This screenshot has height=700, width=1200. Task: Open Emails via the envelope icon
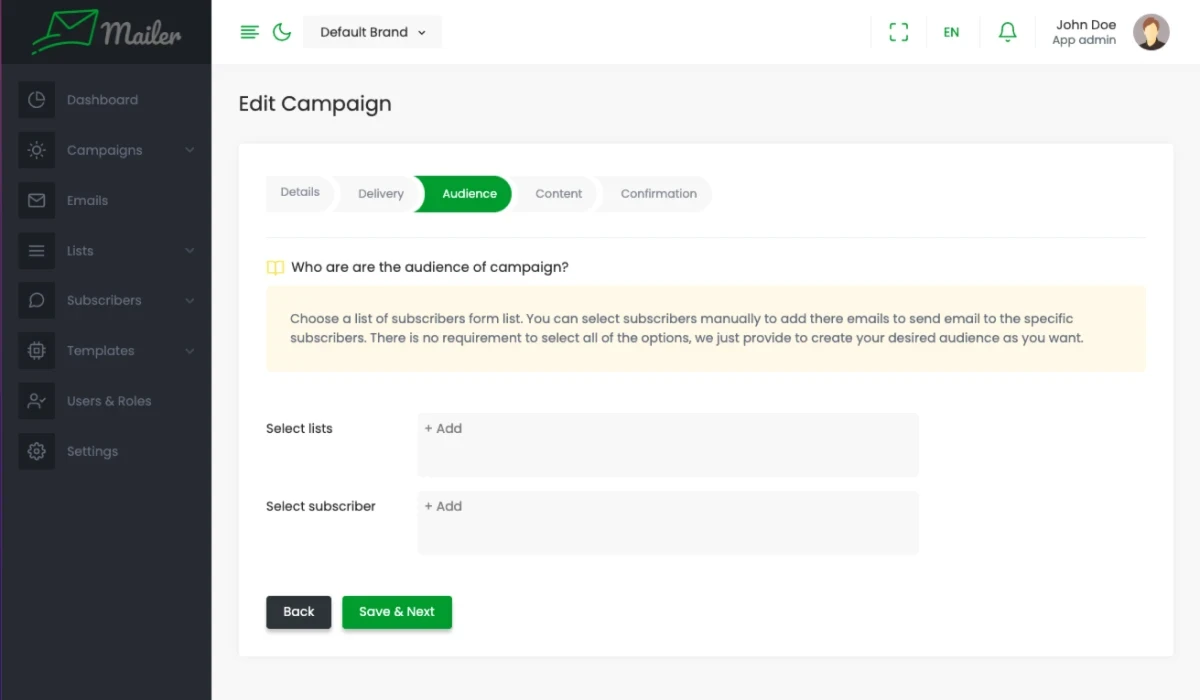37,200
